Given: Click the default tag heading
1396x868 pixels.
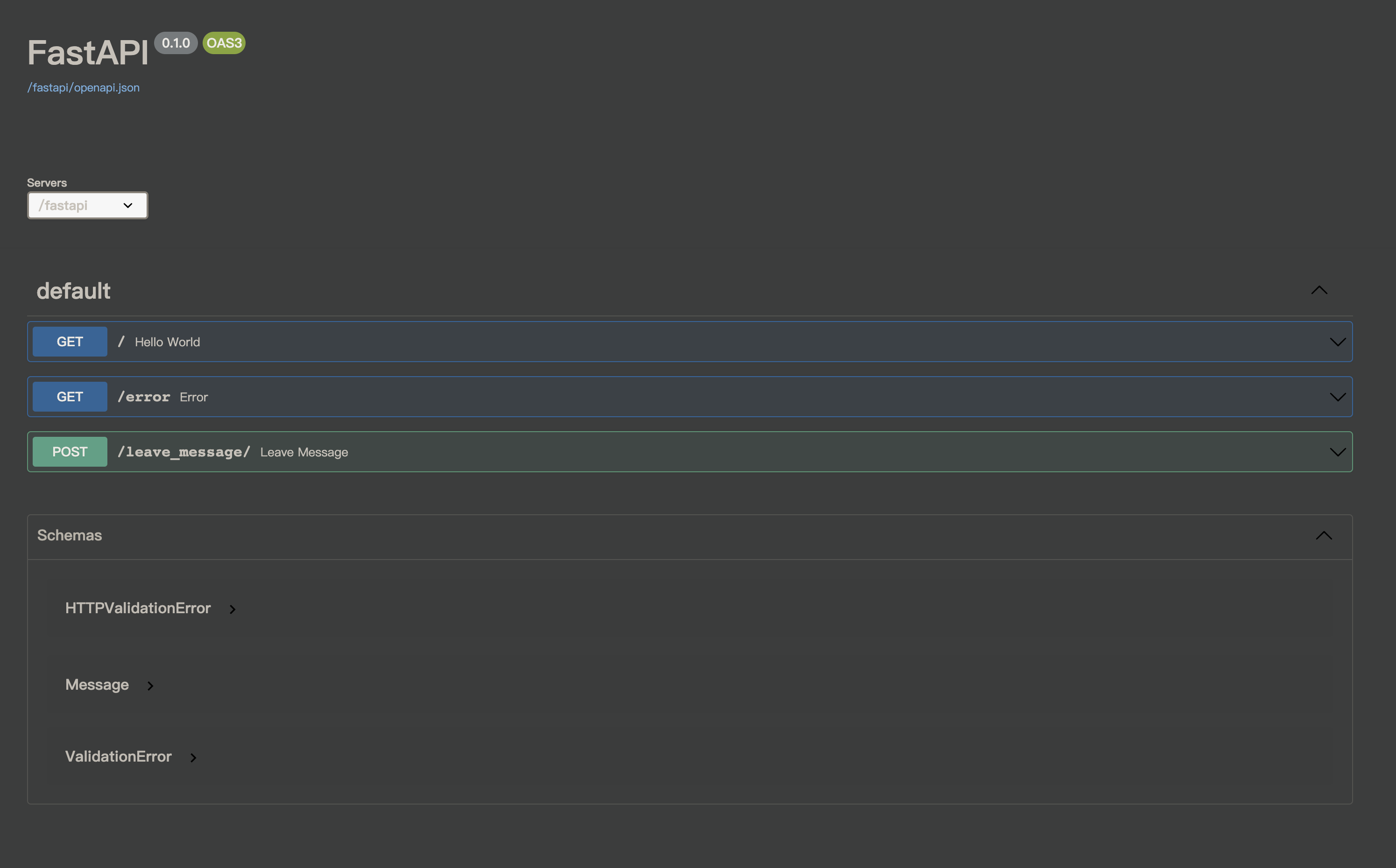Looking at the screenshot, I should tap(73, 291).
